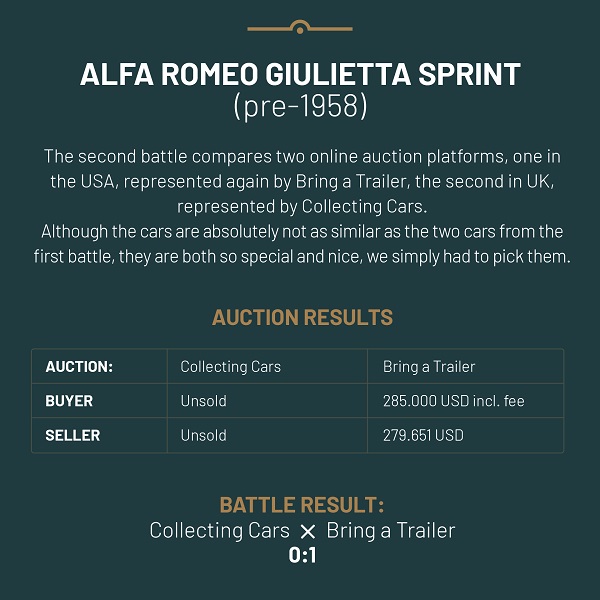Screen dimensions: 600x600
Task: Click the AUCTION RESULTS heading
Action: tap(302, 317)
